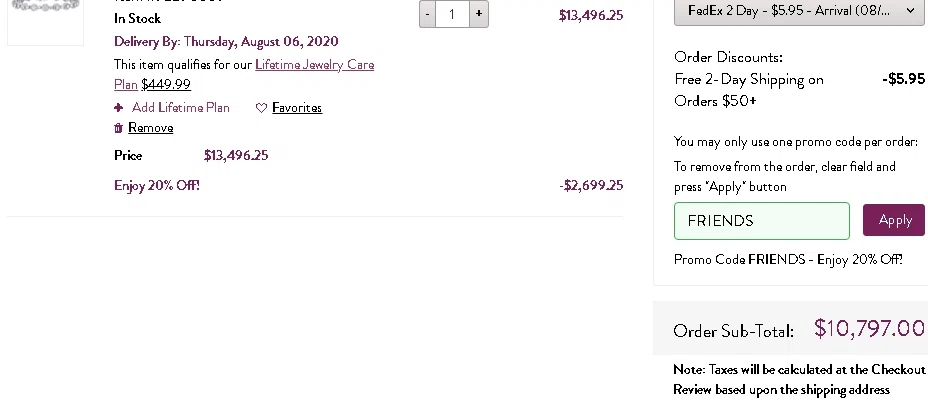Click the minus quantity button
The image size is (928, 415).
428,14
